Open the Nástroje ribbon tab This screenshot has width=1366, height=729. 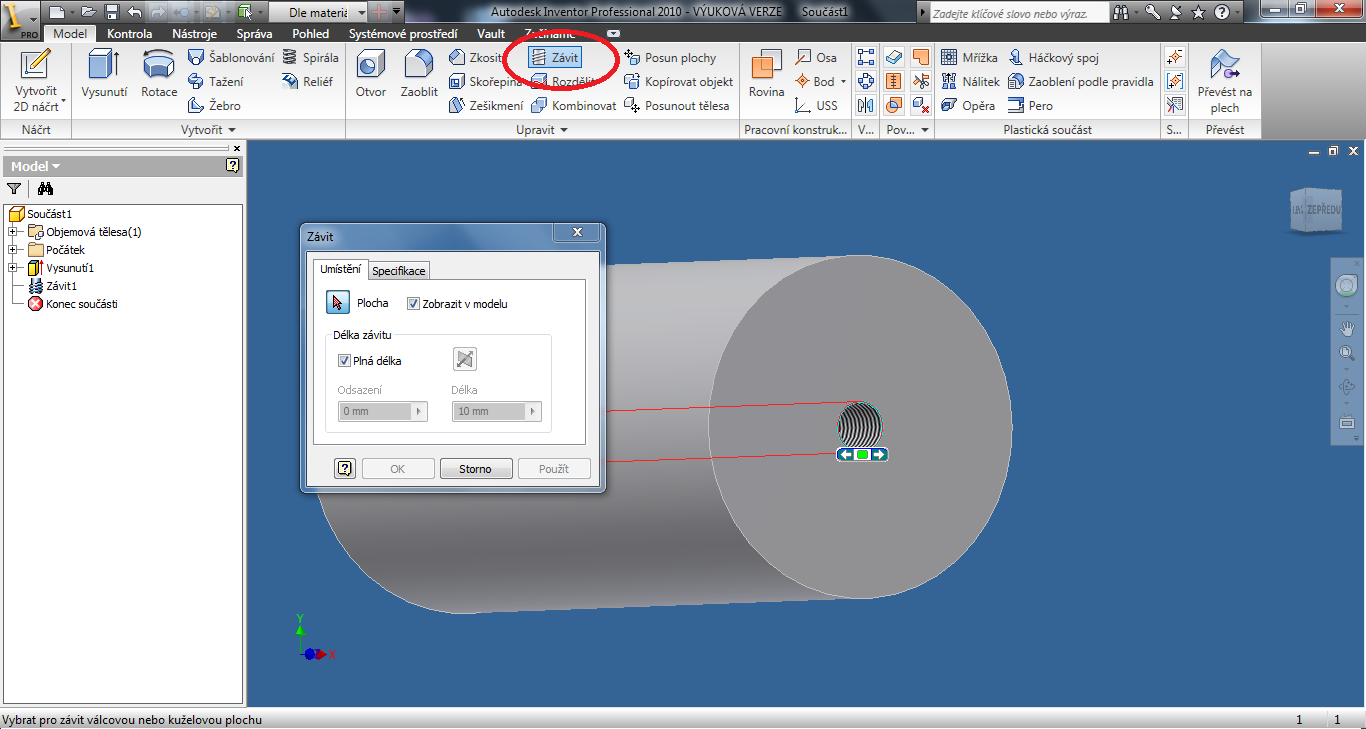(194, 34)
